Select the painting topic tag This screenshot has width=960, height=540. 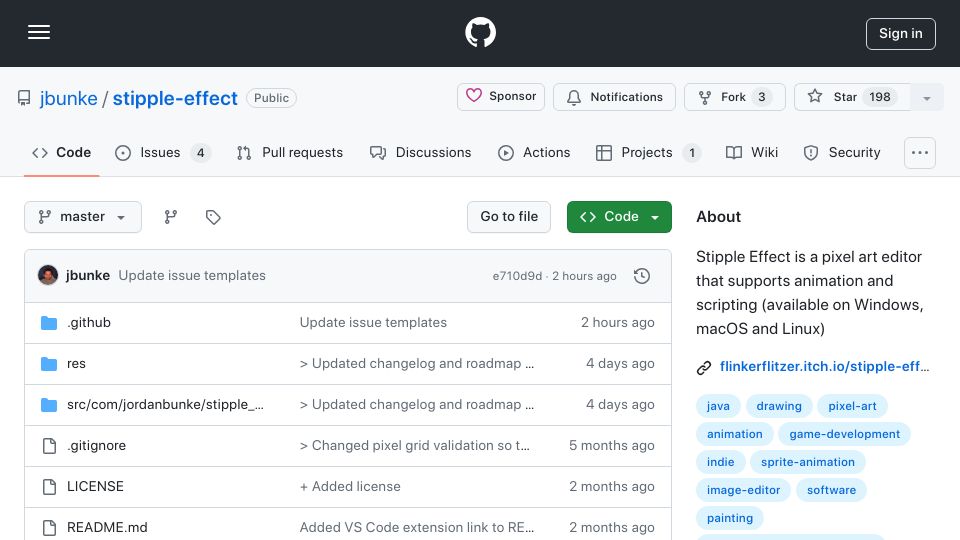(x=730, y=519)
